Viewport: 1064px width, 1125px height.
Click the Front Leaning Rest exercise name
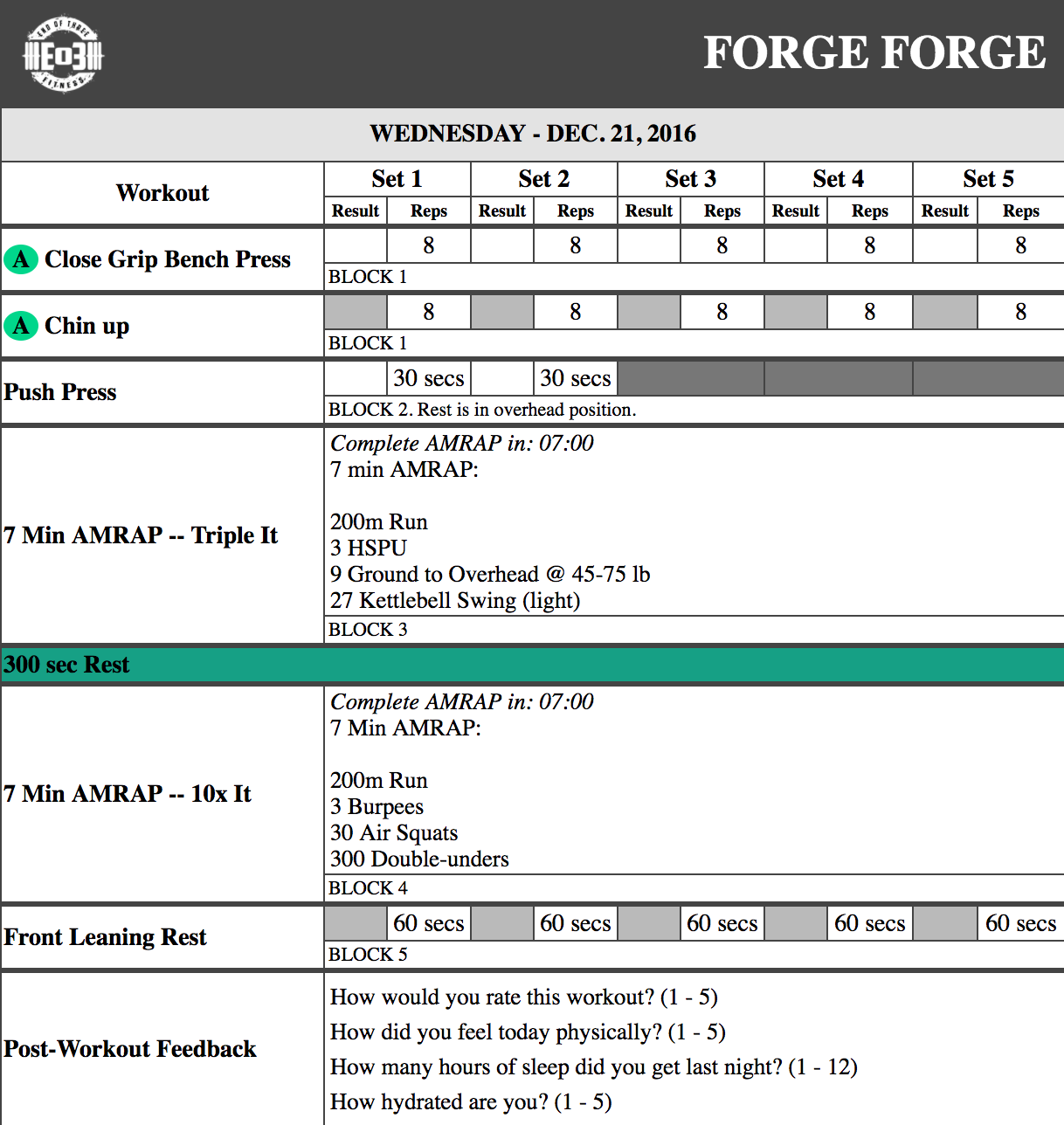click(x=105, y=937)
